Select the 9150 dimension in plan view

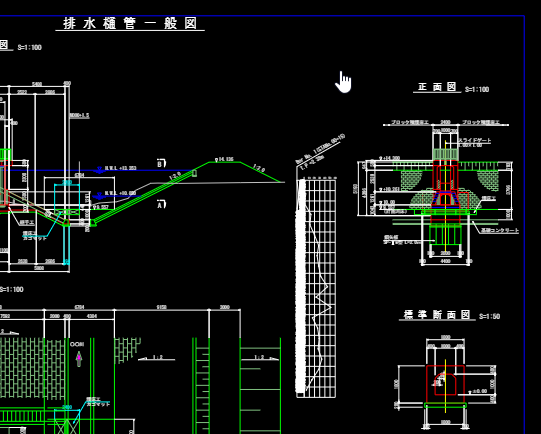coord(161,307)
